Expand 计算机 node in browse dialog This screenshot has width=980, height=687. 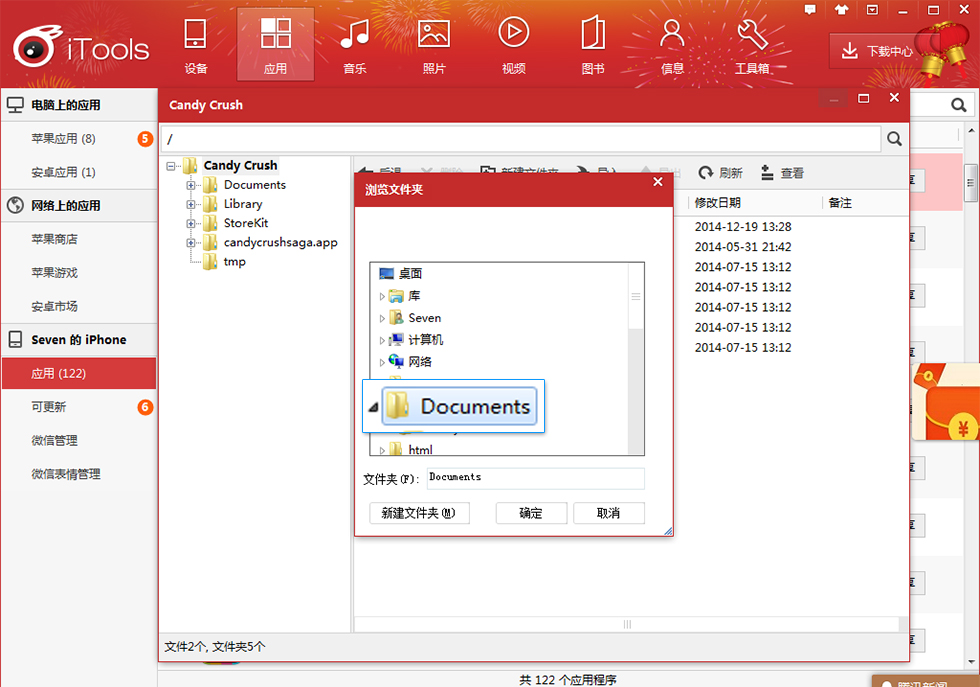click(382, 341)
